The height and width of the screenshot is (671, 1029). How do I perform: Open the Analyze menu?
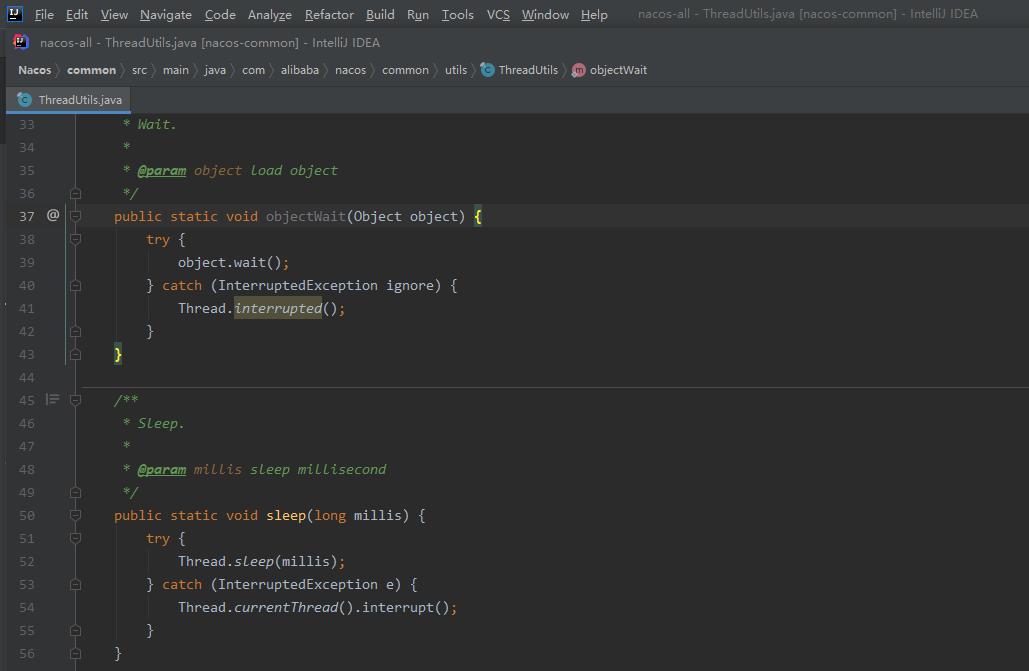(x=270, y=14)
